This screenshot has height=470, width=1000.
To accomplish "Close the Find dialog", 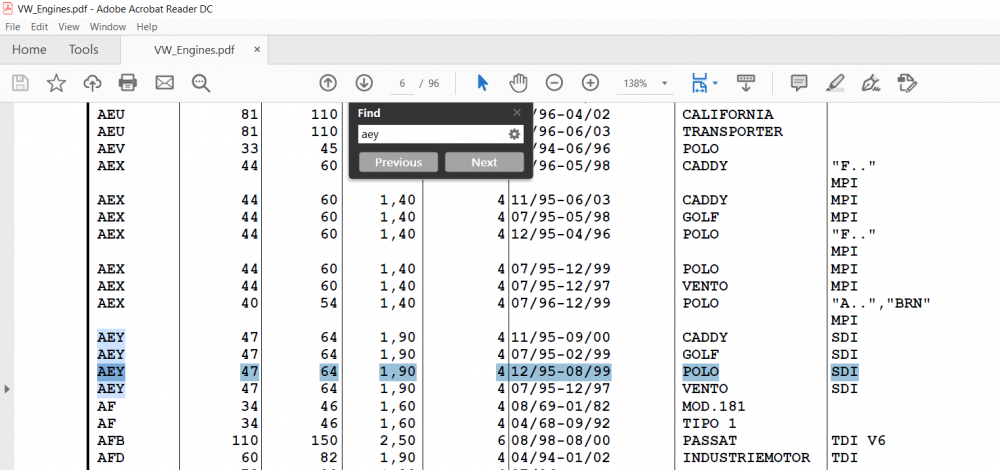I will pos(517,113).
